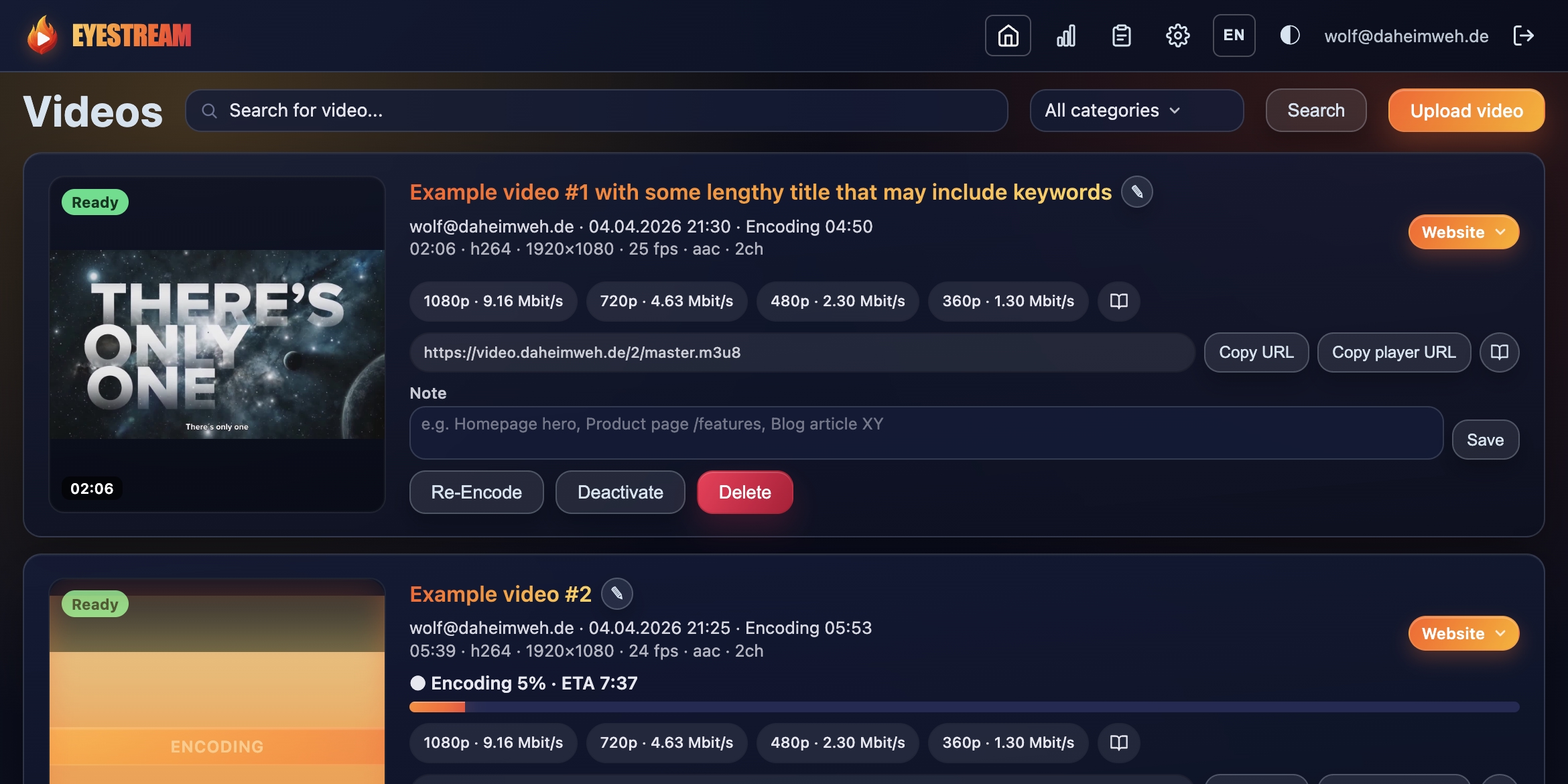Viewport: 1568px width, 784px height.
Task: Expand the Website dropdown for Example video #1
Action: pyautogui.click(x=1463, y=232)
